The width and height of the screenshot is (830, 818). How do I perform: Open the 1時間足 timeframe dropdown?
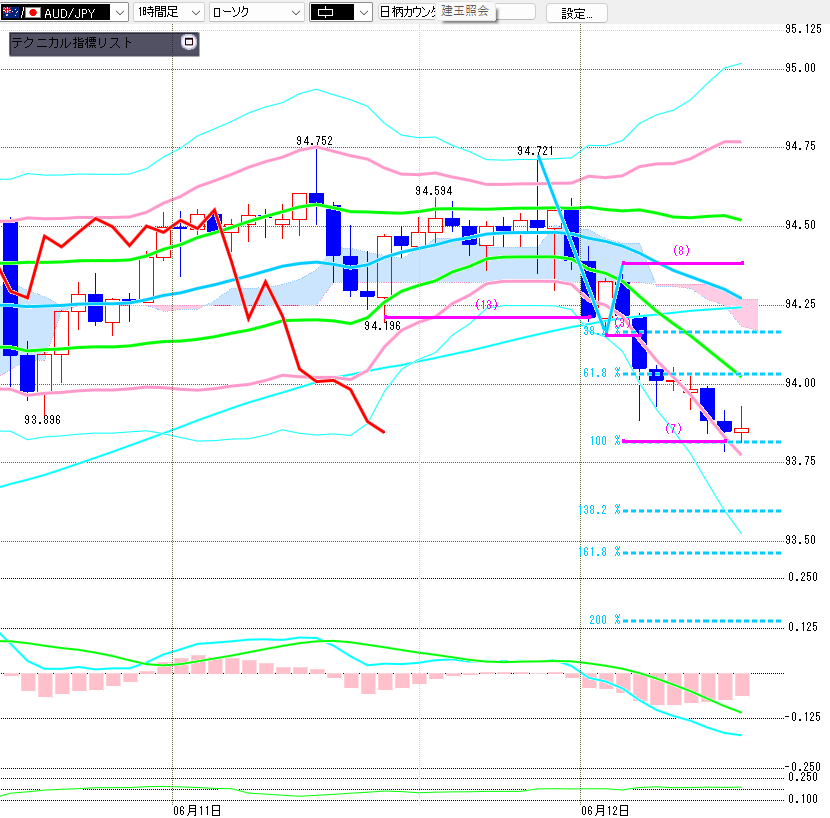coord(168,12)
